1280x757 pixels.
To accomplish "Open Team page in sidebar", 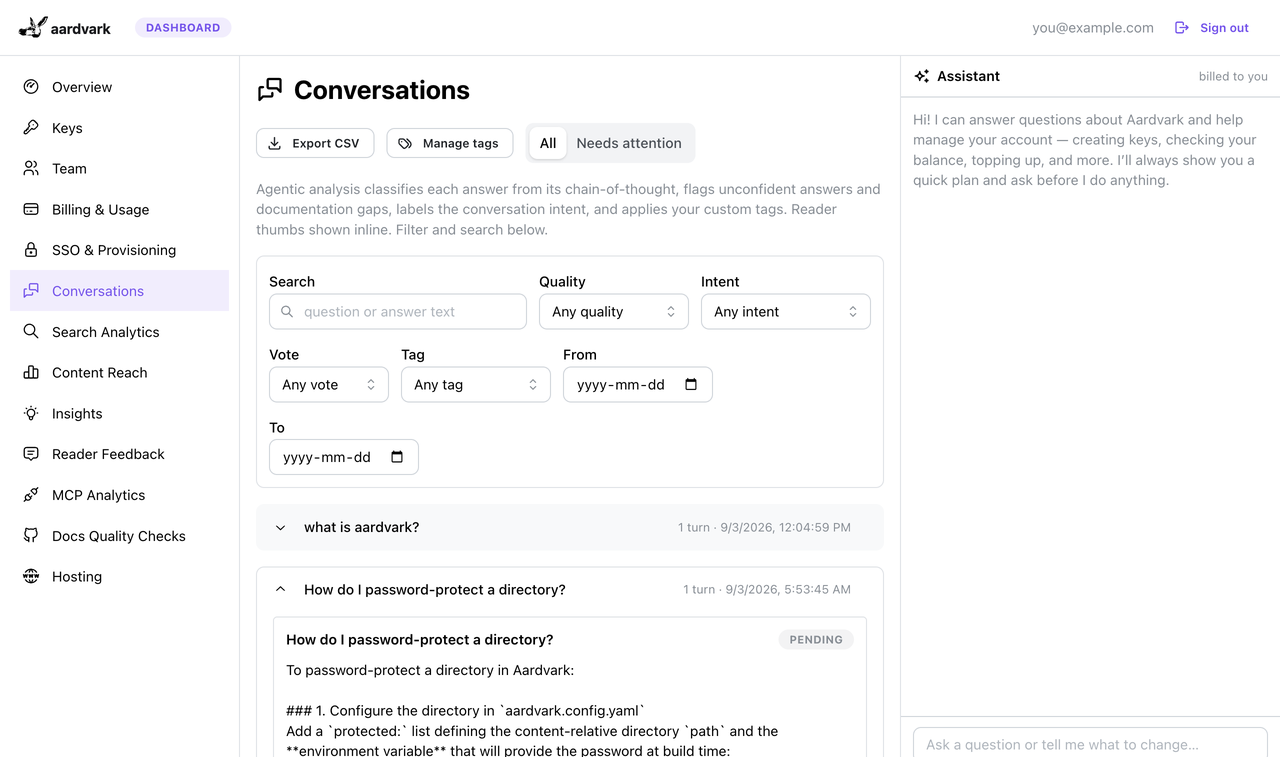I will pyautogui.click(x=119, y=169).
